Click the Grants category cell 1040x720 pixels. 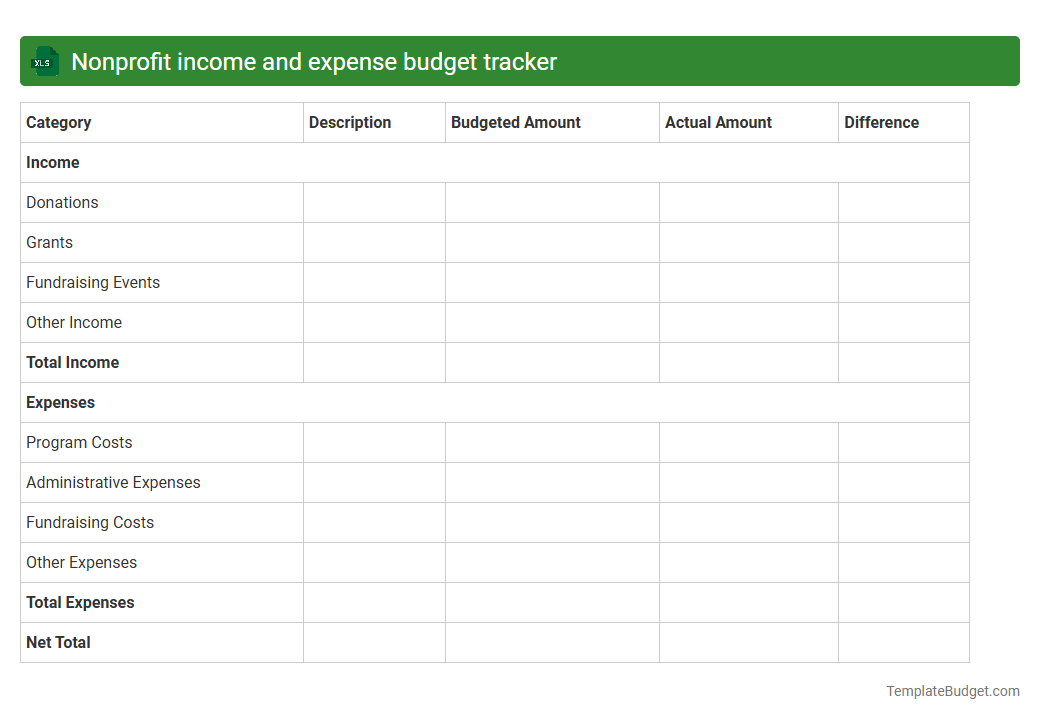tap(49, 242)
